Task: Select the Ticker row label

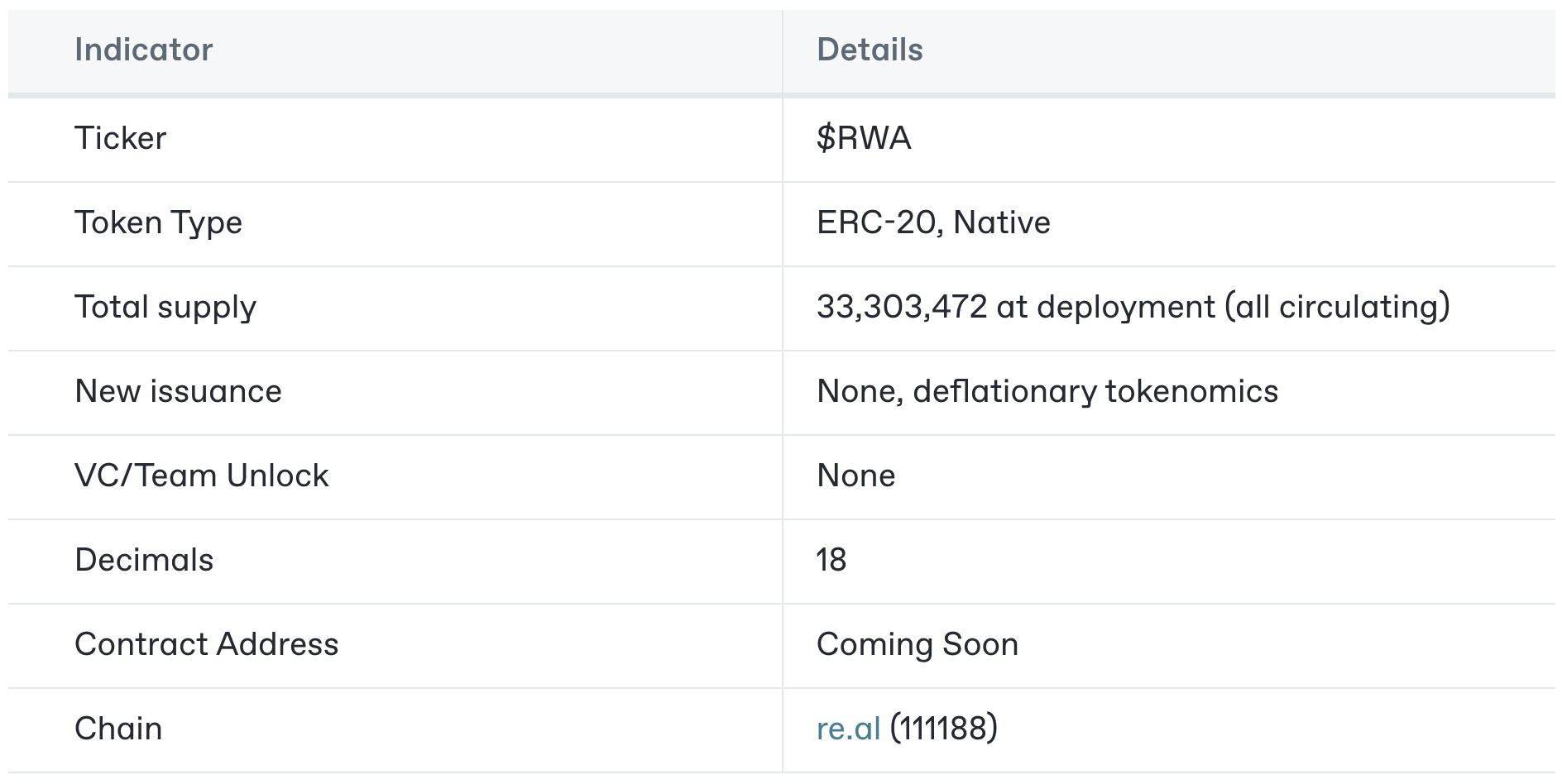Action: [121, 138]
